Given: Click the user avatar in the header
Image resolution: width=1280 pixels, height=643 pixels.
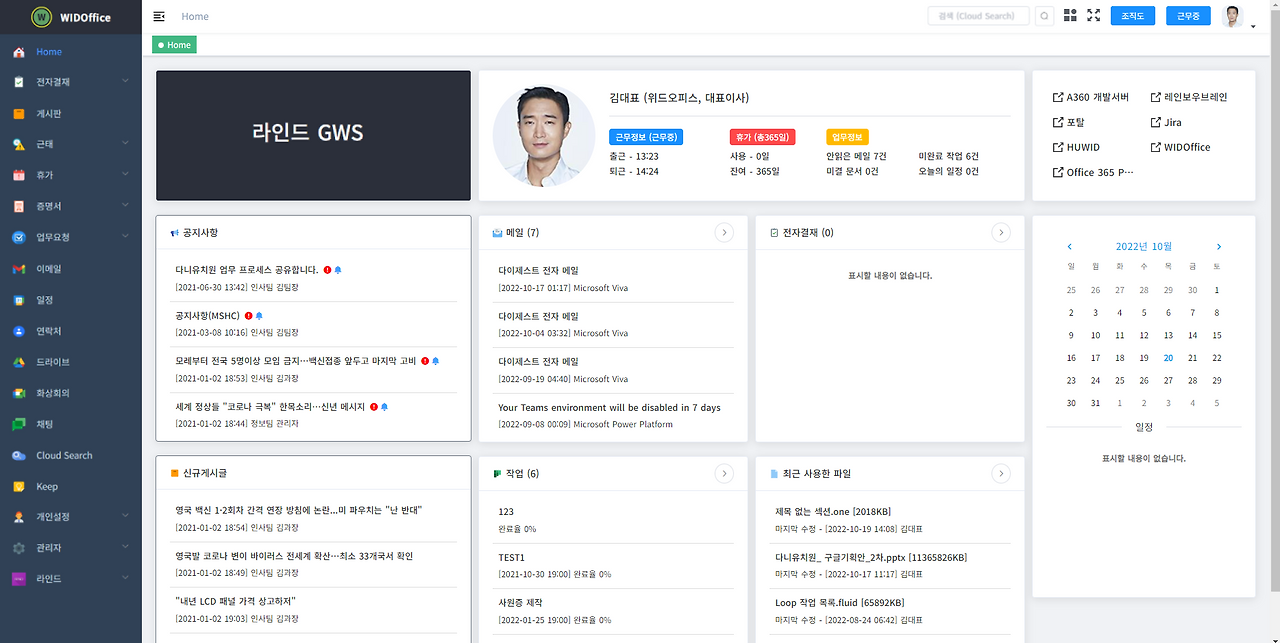Looking at the screenshot, I should [1233, 16].
